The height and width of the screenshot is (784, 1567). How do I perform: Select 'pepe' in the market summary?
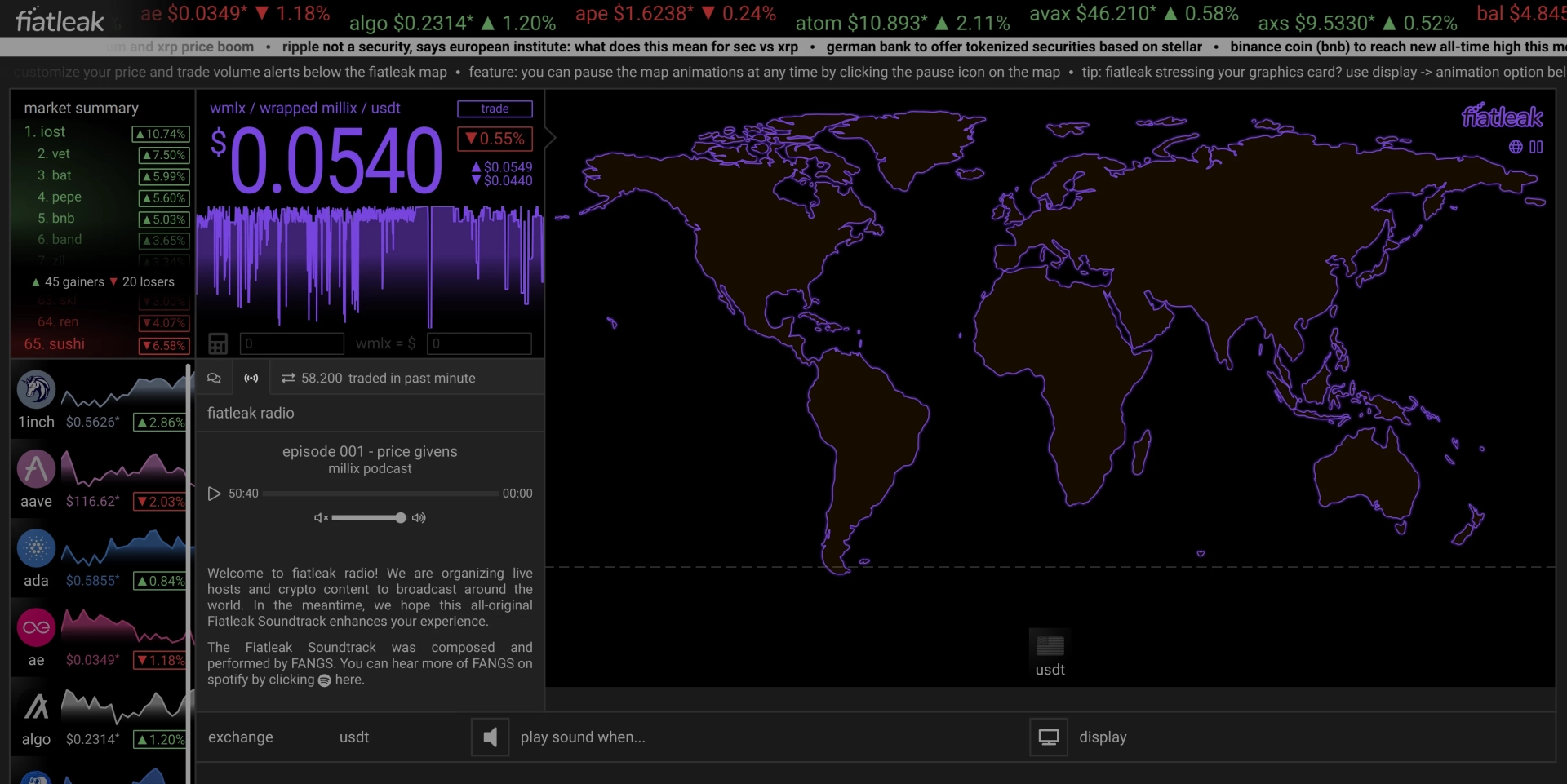(66, 197)
